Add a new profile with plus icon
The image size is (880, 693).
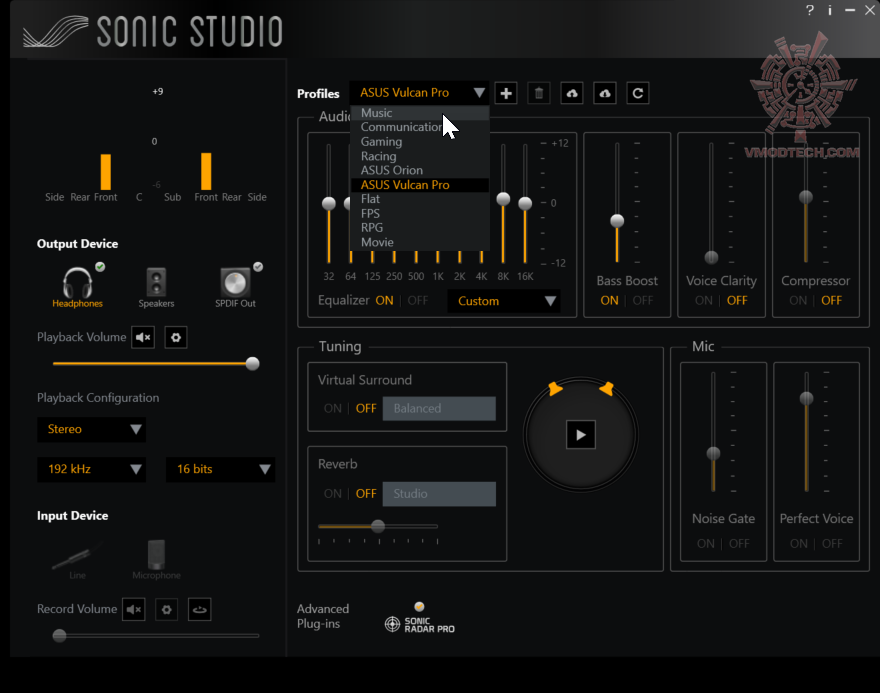(506, 93)
